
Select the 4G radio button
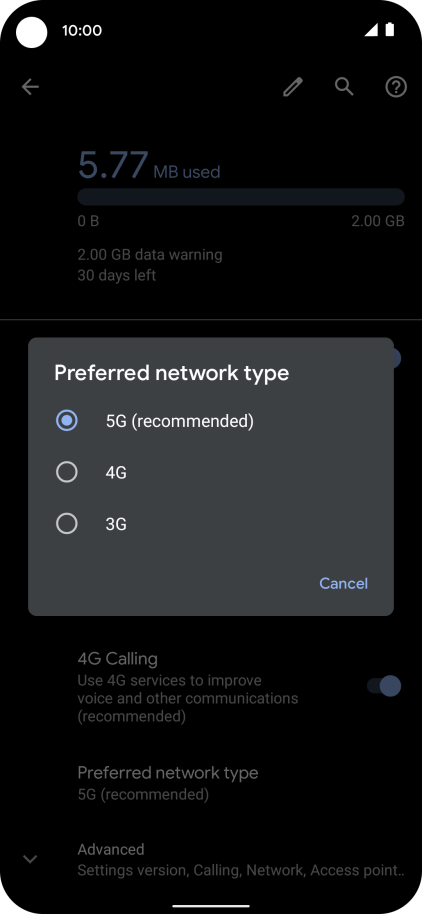pos(66,472)
